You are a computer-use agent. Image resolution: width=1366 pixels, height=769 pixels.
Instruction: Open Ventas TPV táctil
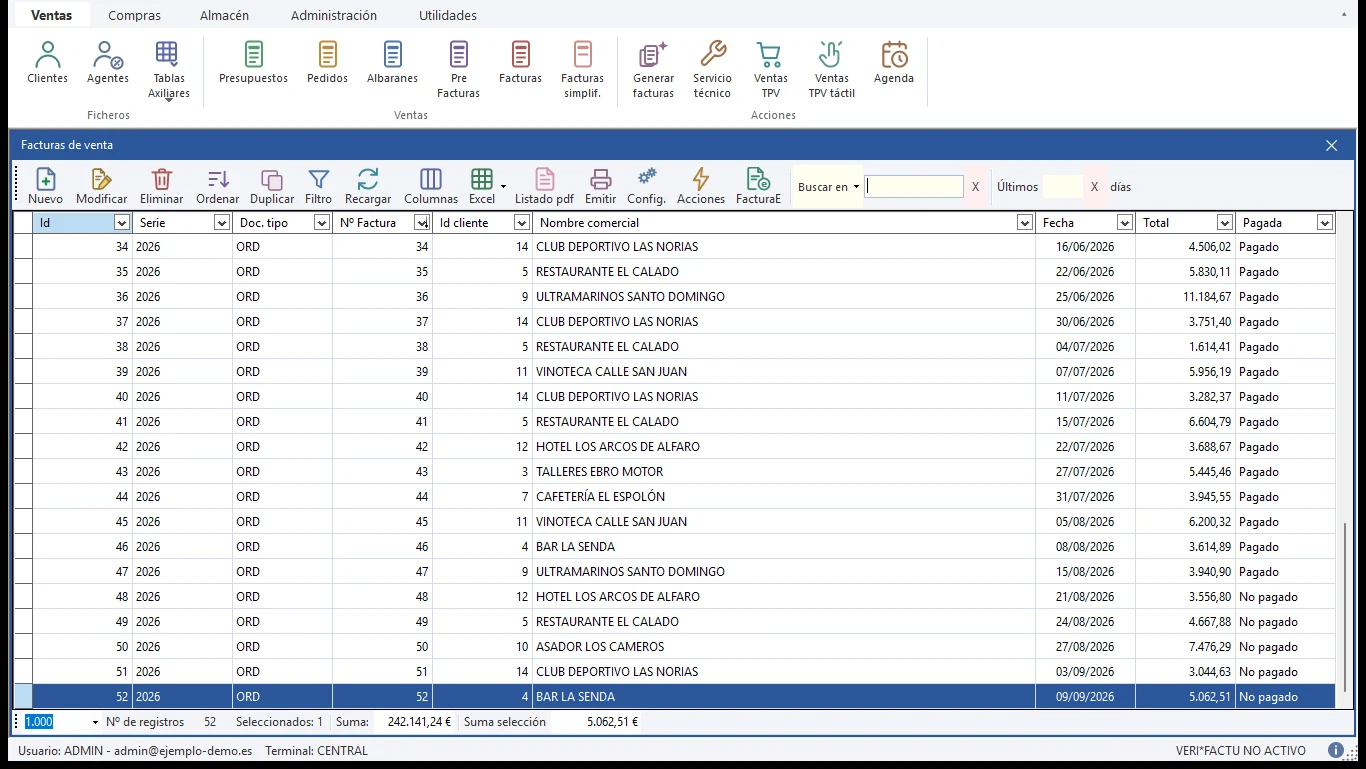point(831,70)
